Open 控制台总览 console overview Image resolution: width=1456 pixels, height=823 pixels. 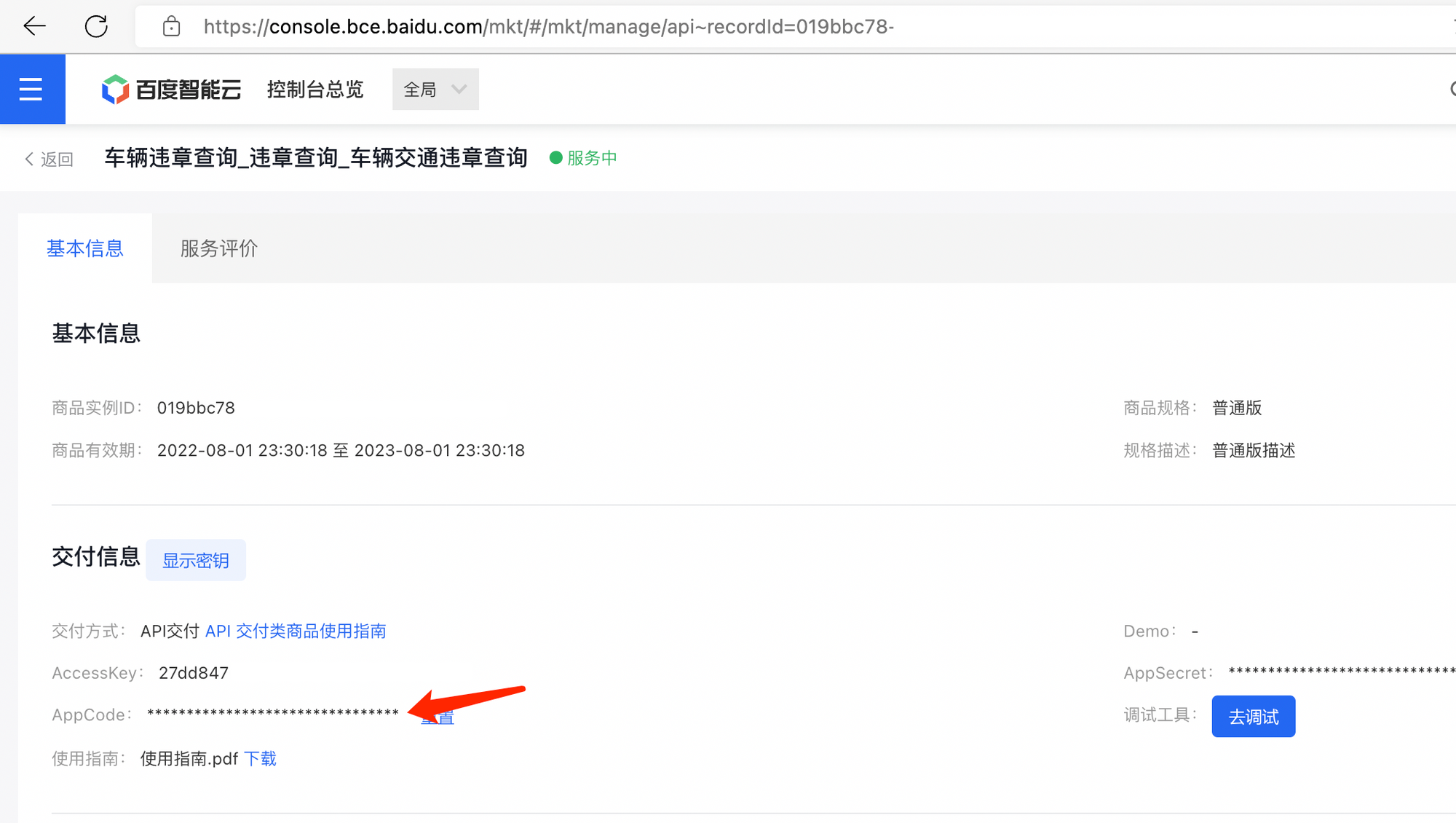315,90
